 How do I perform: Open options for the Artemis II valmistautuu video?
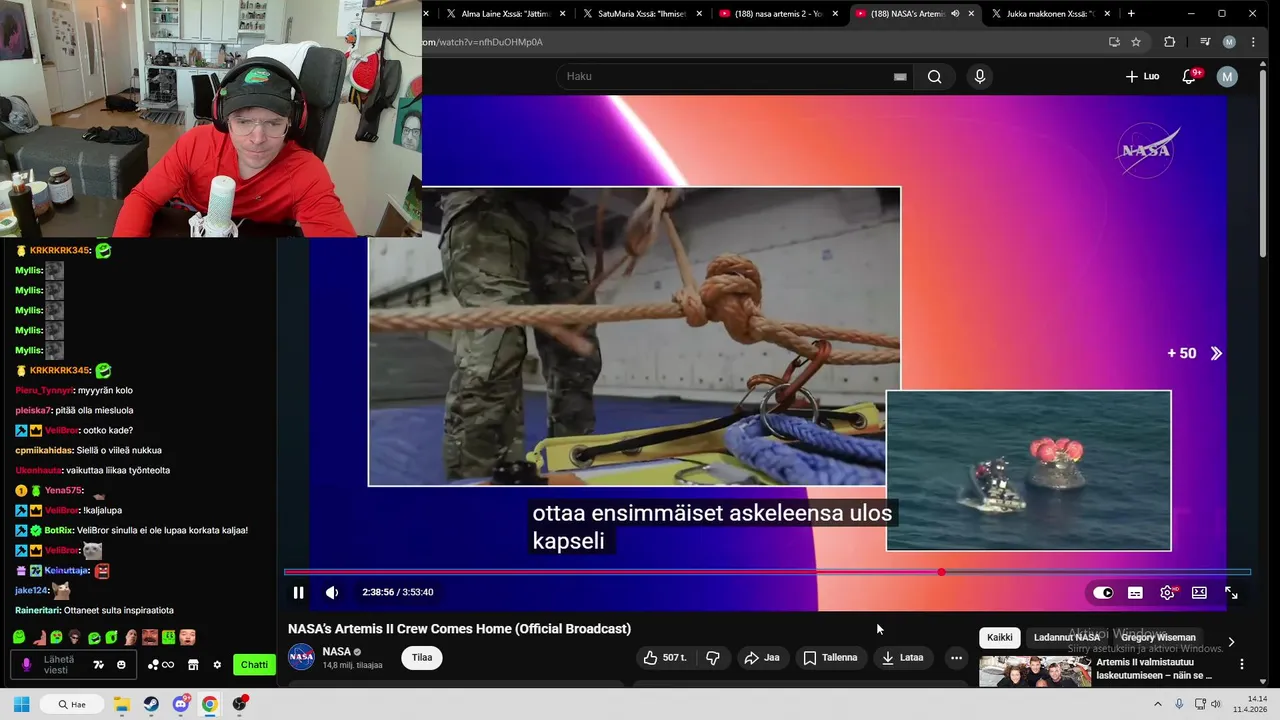(x=1242, y=664)
